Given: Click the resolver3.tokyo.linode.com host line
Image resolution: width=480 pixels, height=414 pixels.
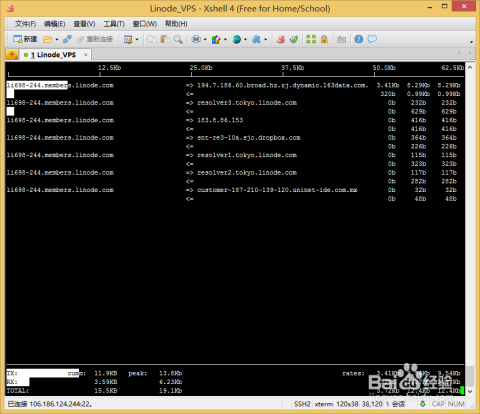Looking at the screenshot, I should click(247, 103).
